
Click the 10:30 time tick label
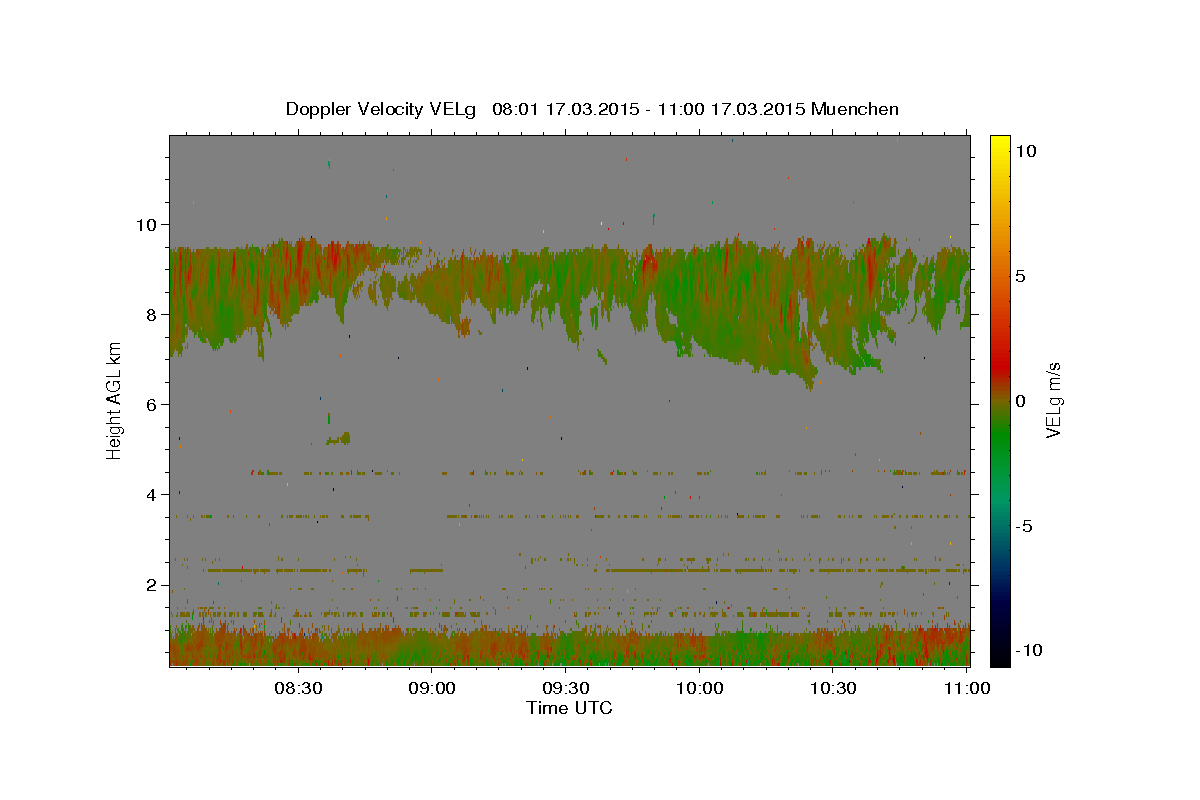[833, 689]
